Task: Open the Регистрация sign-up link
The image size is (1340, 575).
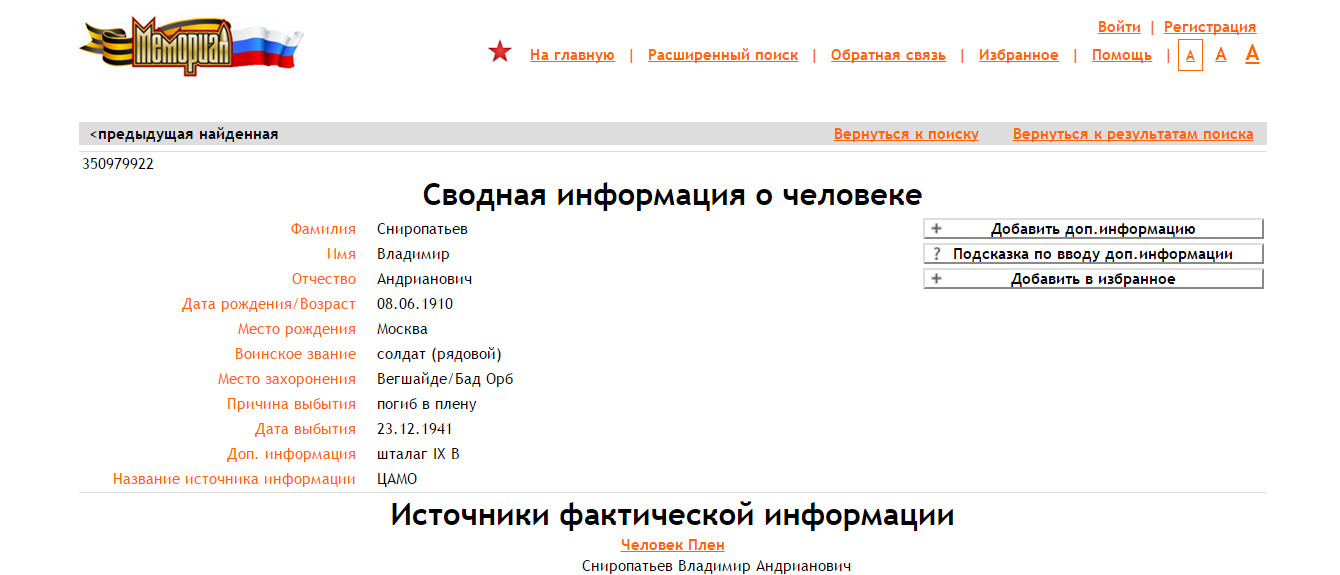Action: click(x=1210, y=27)
